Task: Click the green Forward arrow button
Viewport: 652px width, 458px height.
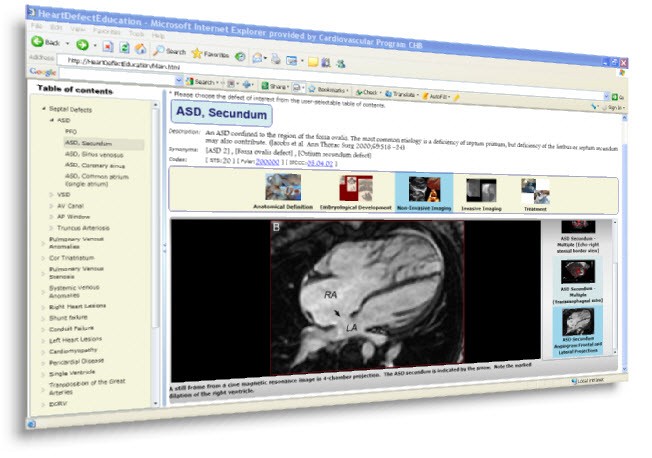Action: coord(82,45)
